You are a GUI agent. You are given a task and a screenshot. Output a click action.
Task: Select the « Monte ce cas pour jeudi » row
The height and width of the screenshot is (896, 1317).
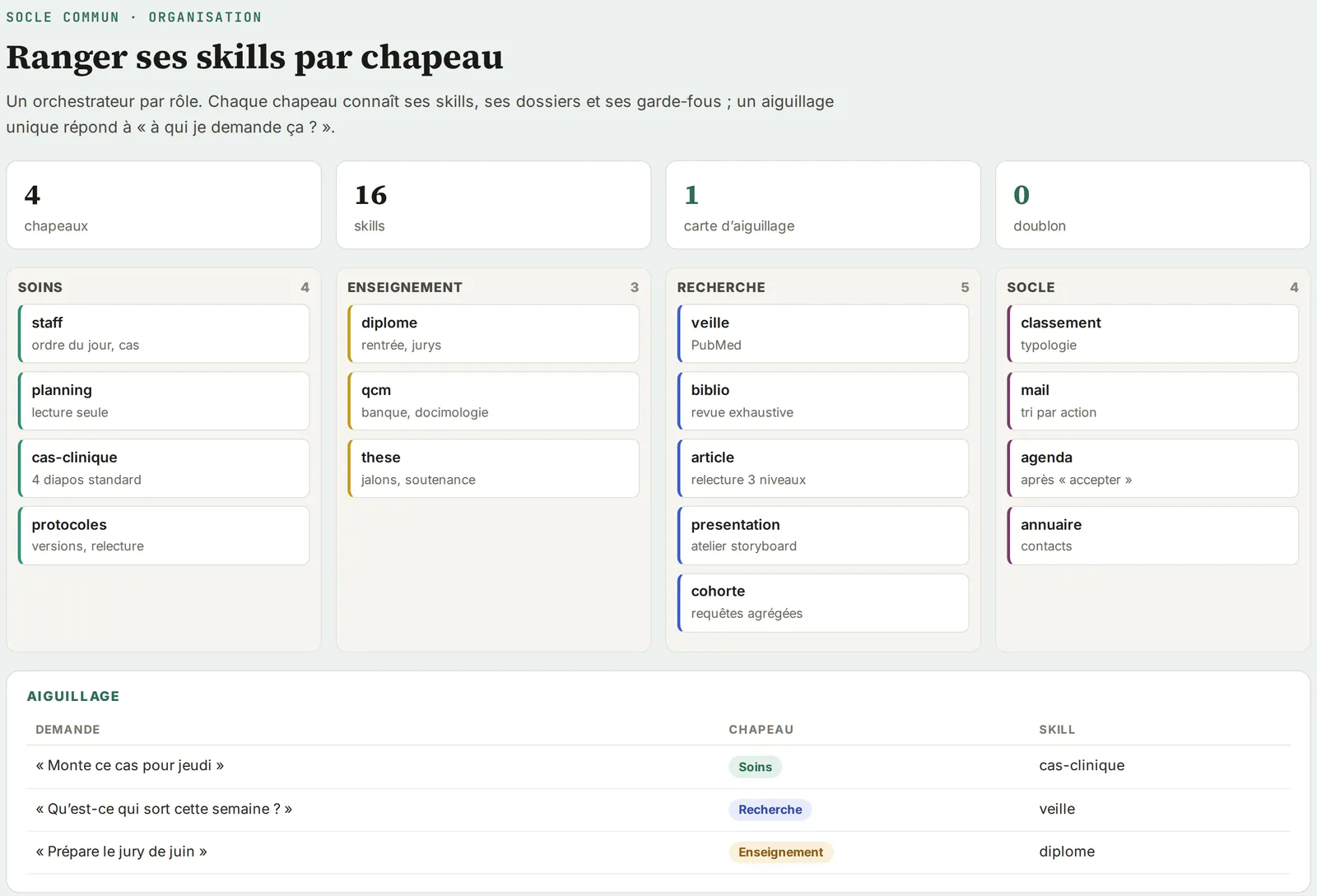pyautogui.click(x=658, y=767)
